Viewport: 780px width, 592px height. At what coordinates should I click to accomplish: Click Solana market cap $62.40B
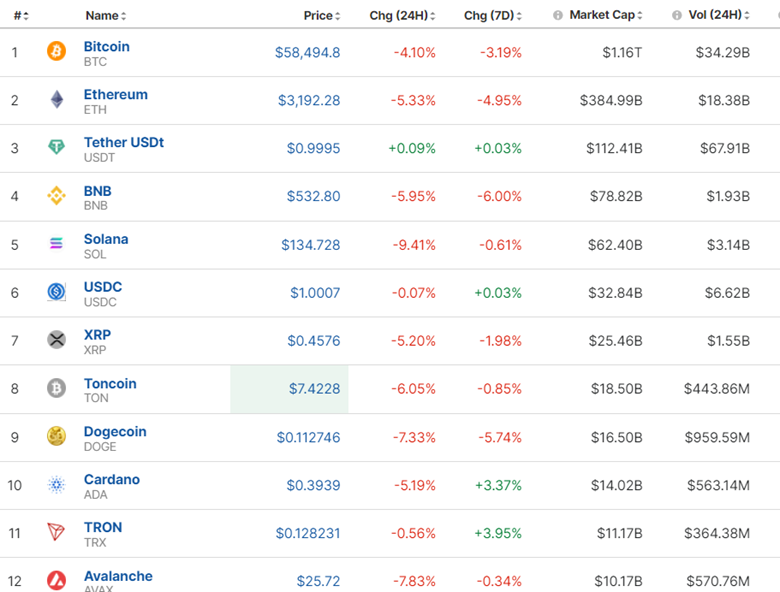click(615, 245)
